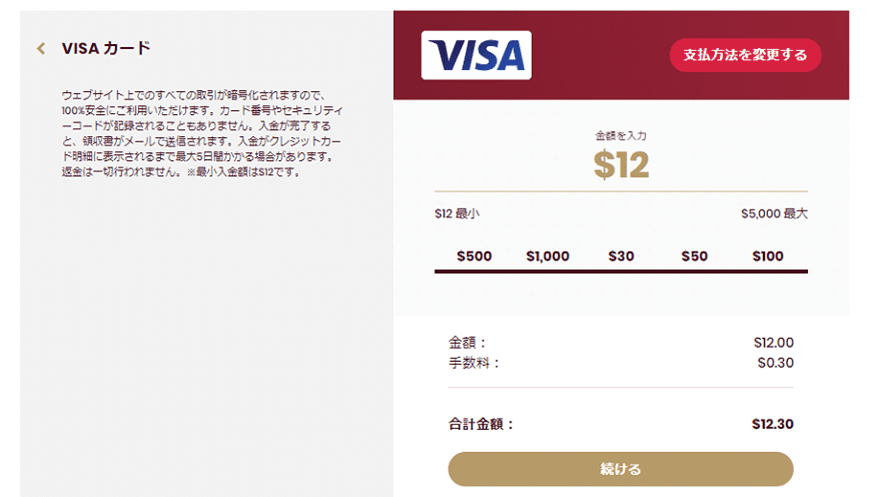The width and height of the screenshot is (880, 497).
Task: Click the $12 amount input field
Action: (x=621, y=165)
